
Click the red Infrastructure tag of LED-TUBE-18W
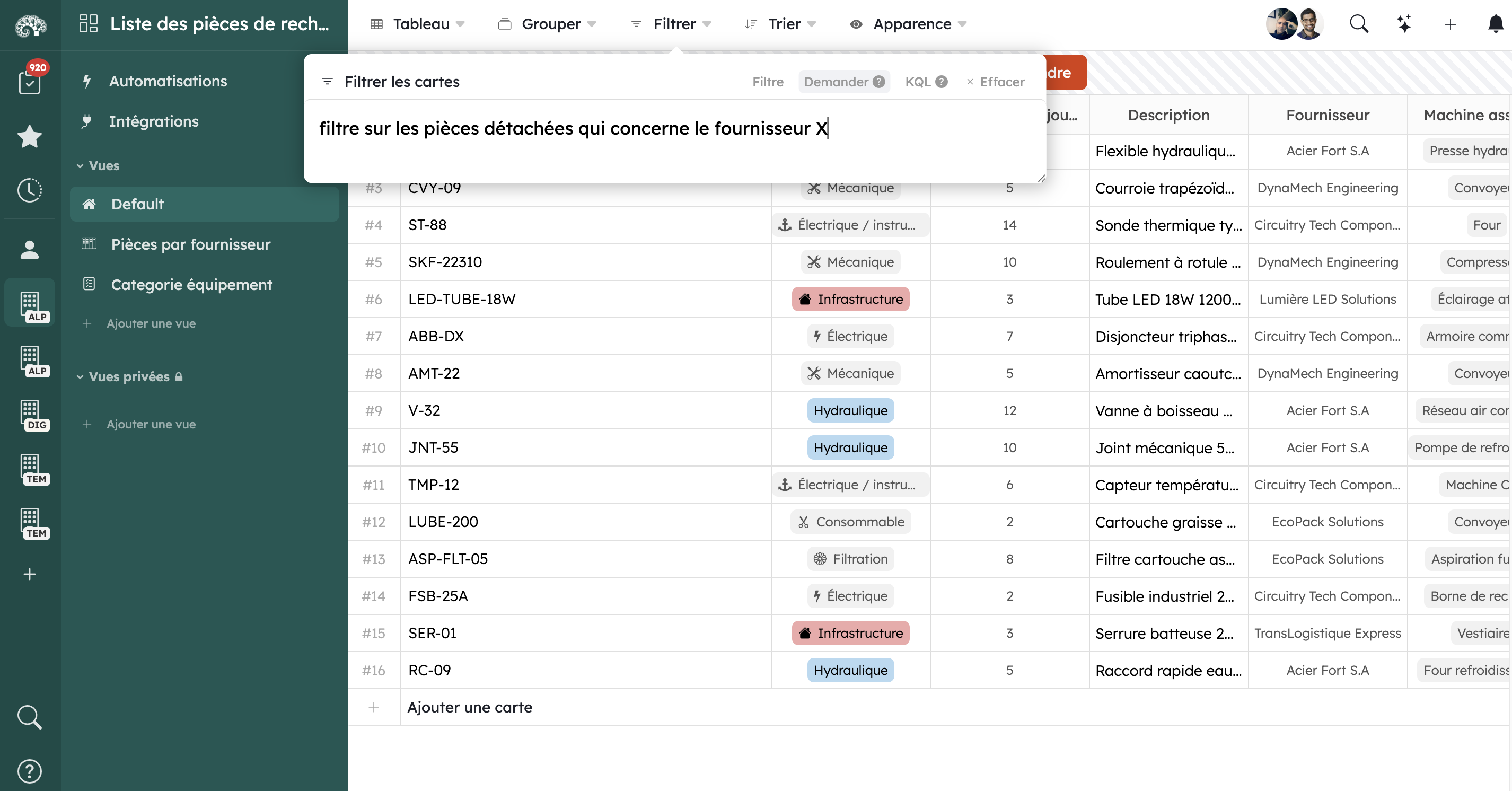click(x=850, y=299)
